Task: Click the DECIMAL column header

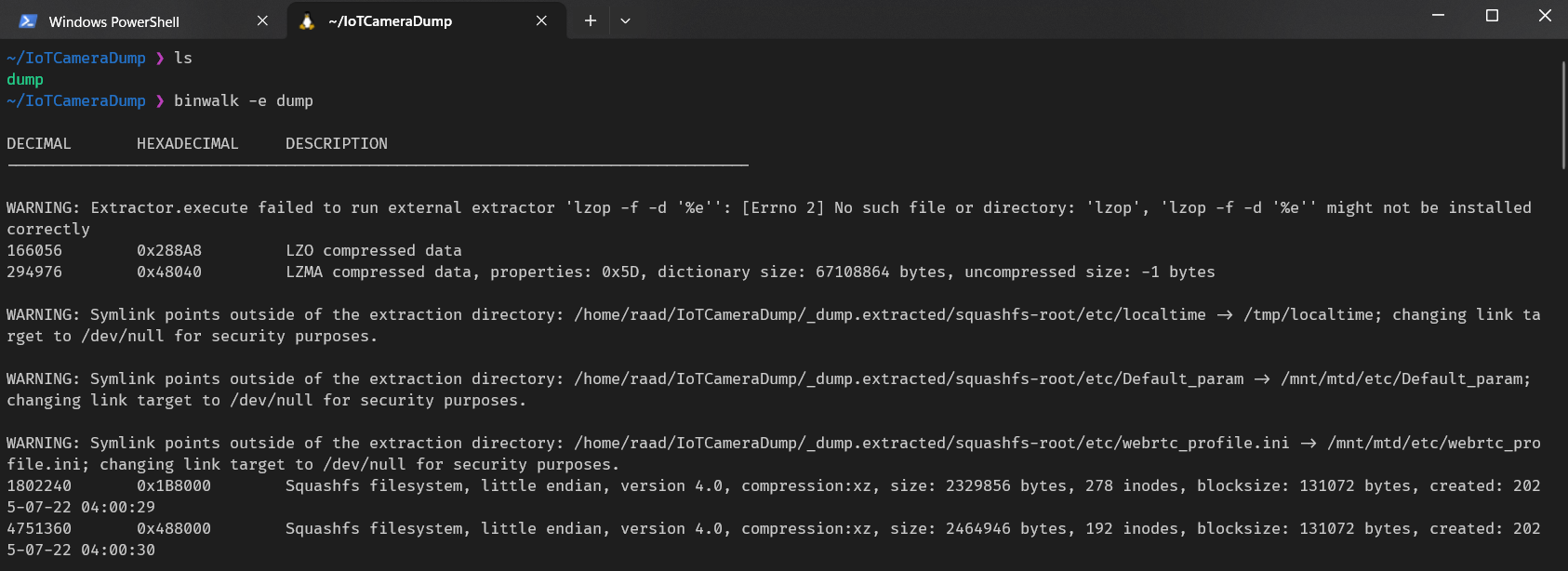Action: (39, 143)
